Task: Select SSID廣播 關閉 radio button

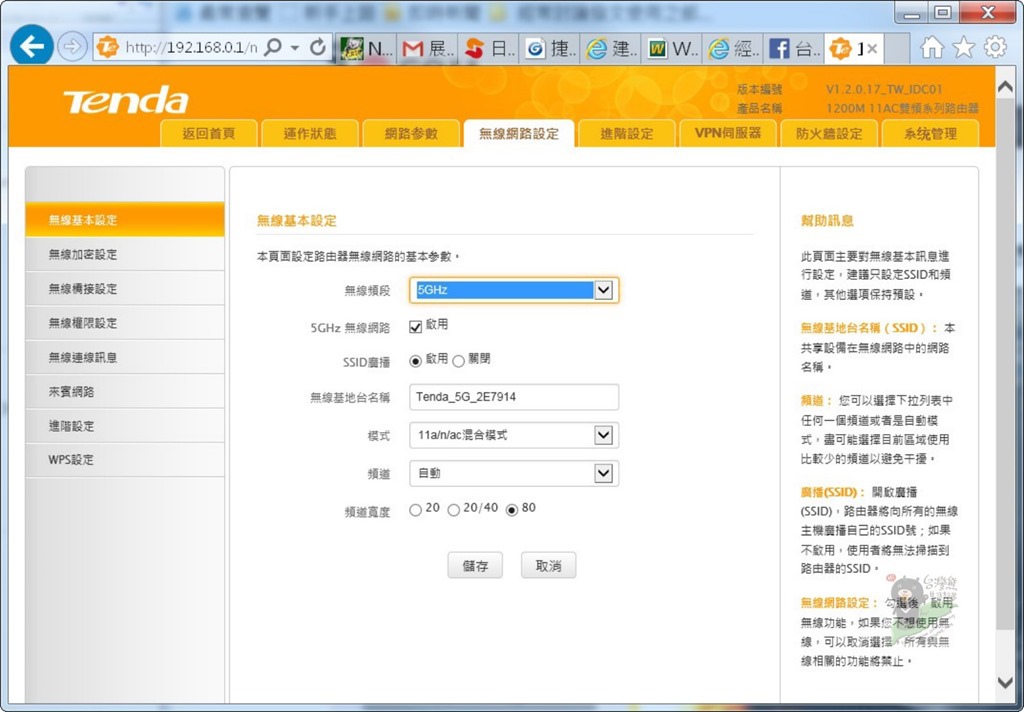Action: [459, 360]
